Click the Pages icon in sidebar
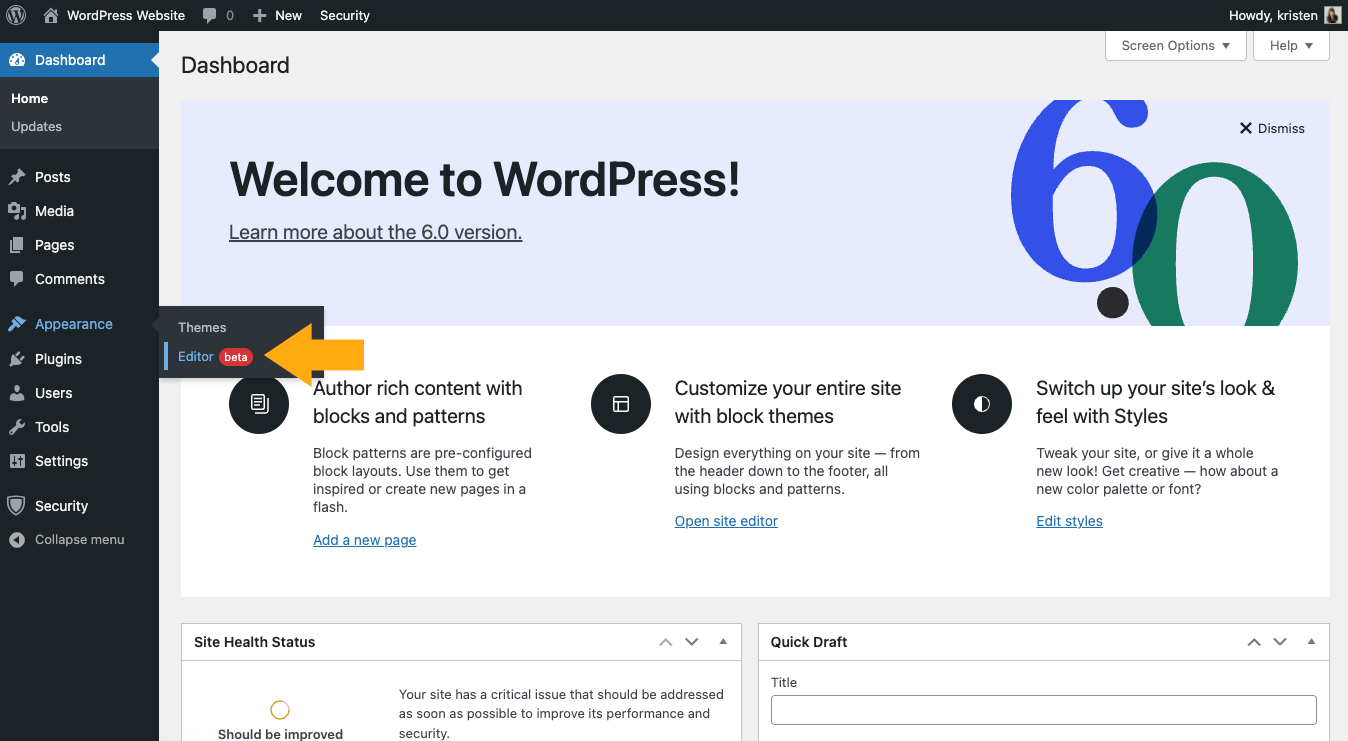 coord(17,245)
